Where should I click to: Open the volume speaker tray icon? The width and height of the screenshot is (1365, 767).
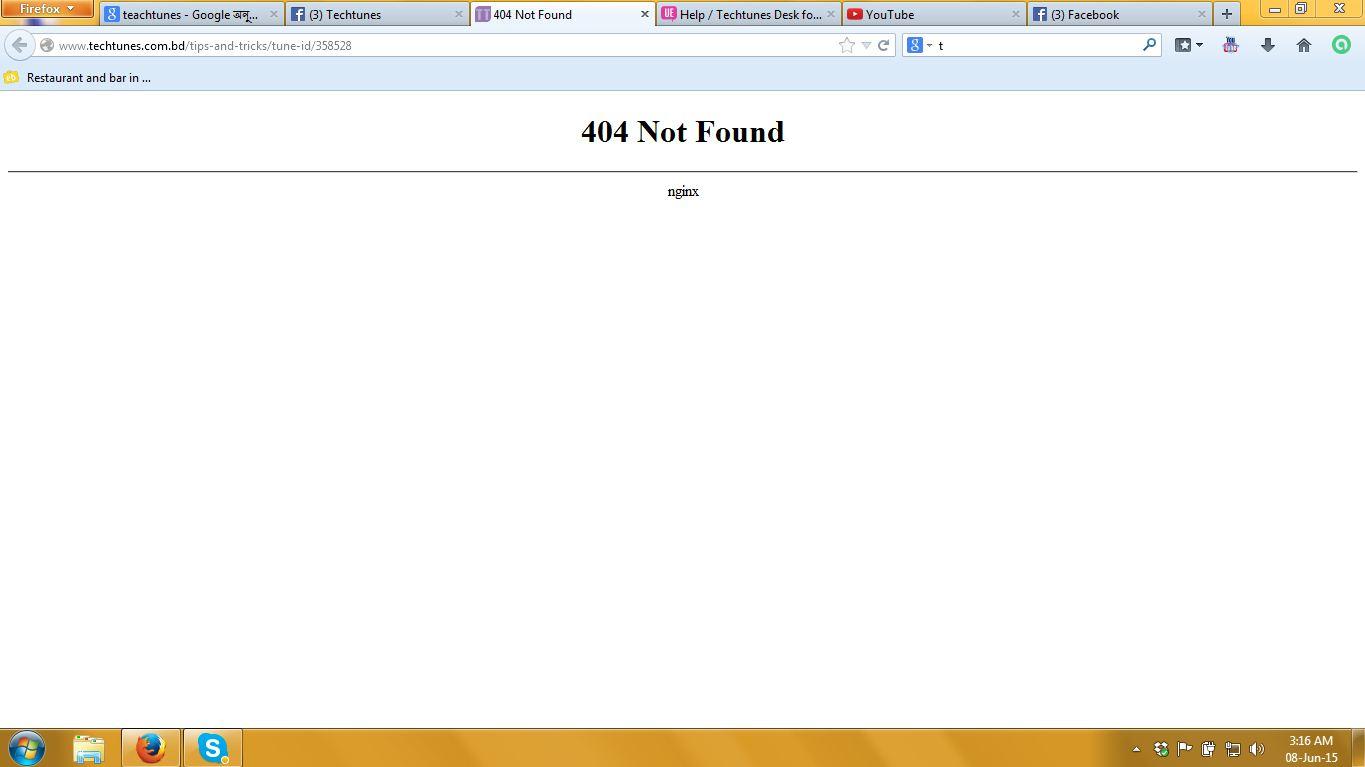[1257, 748]
